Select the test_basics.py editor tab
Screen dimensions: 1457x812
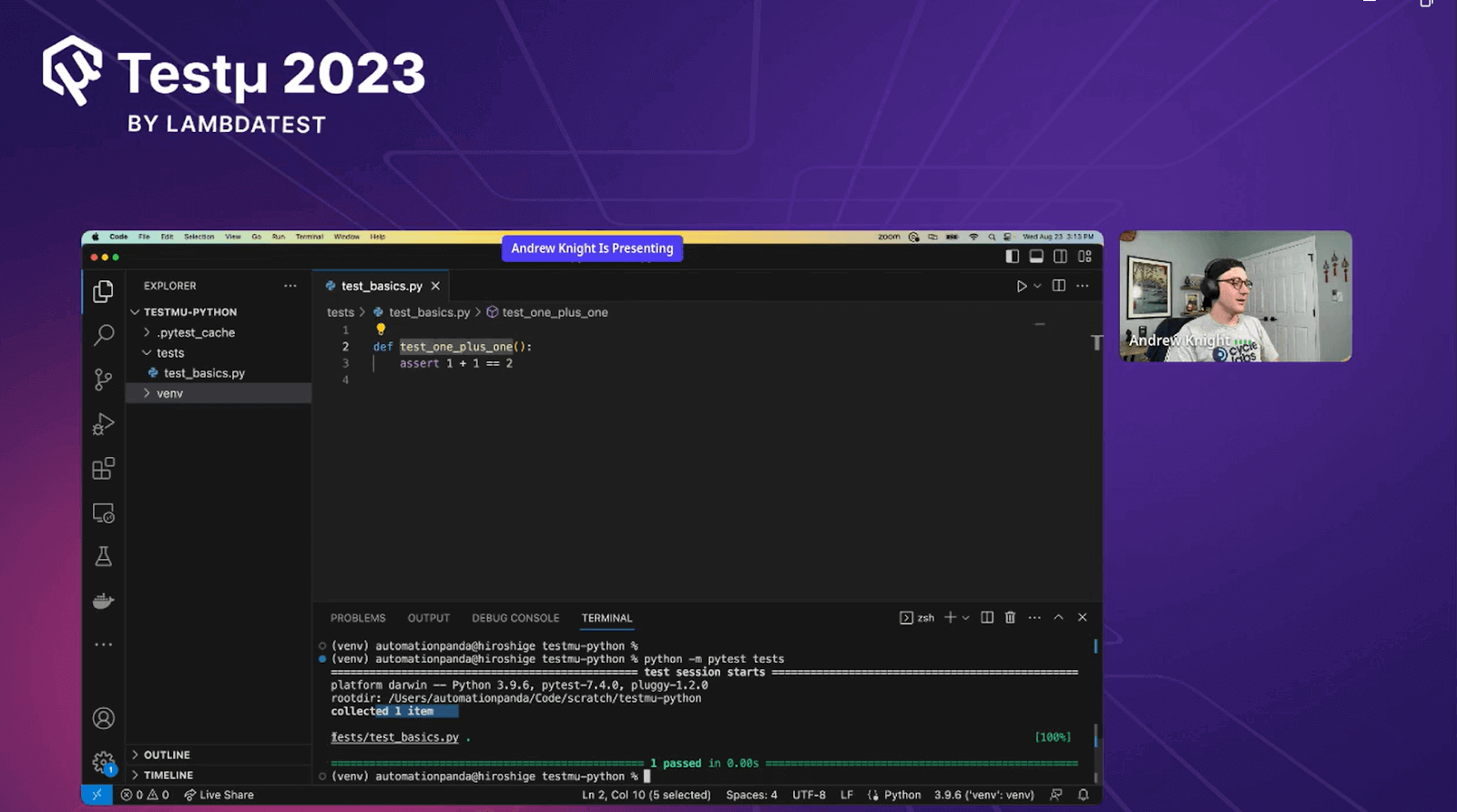(382, 286)
